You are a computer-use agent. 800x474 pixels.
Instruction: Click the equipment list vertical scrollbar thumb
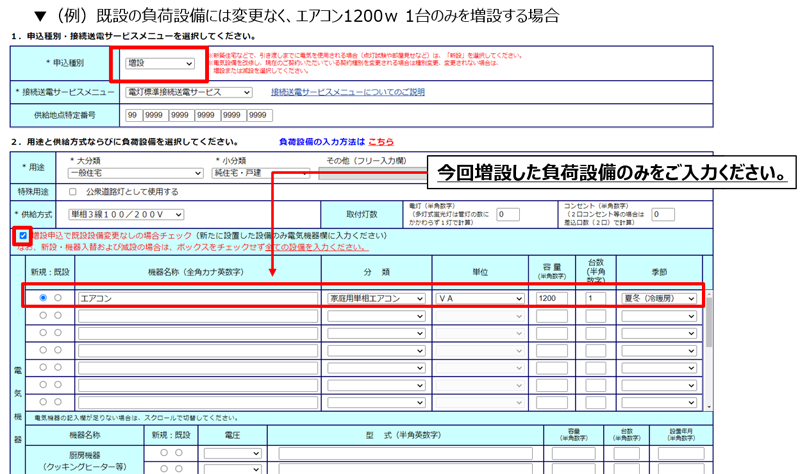click(709, 322)
